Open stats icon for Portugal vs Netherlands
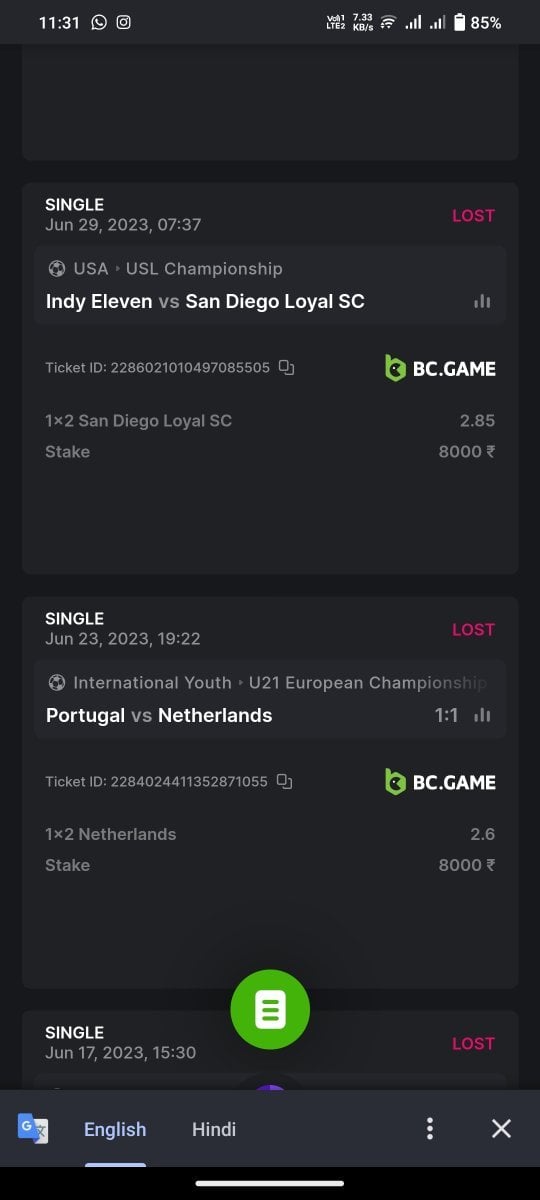This screenshot has width=540, height=1200. (x=482, y=715)
